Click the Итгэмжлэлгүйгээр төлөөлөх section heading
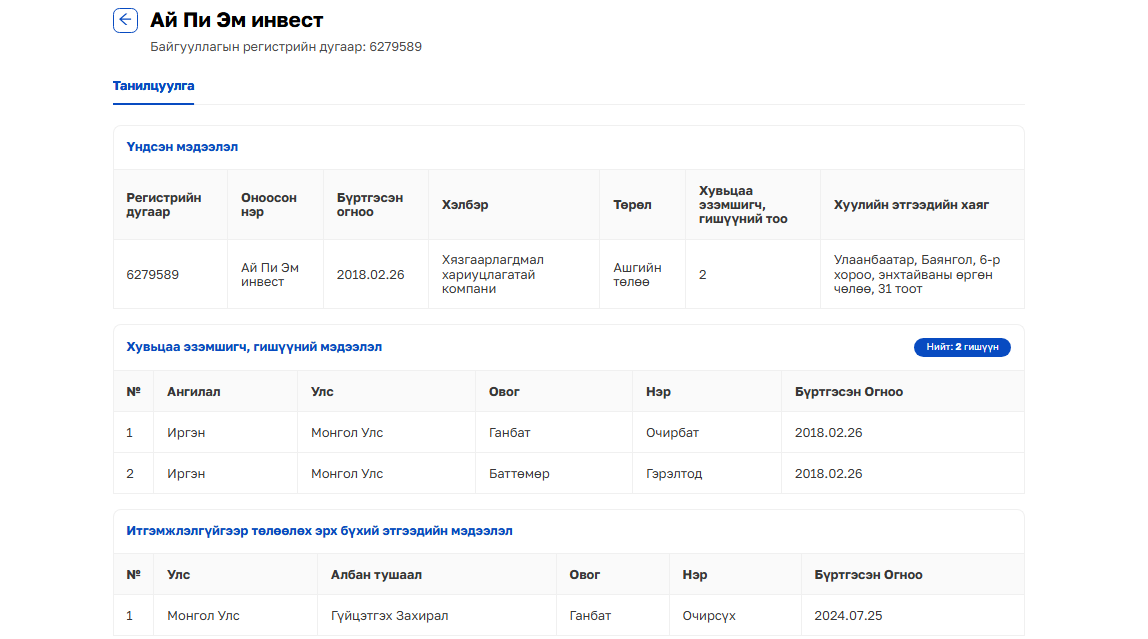Image resolution: width=1148 pixels, height=639 pixels. pos(319,531)
